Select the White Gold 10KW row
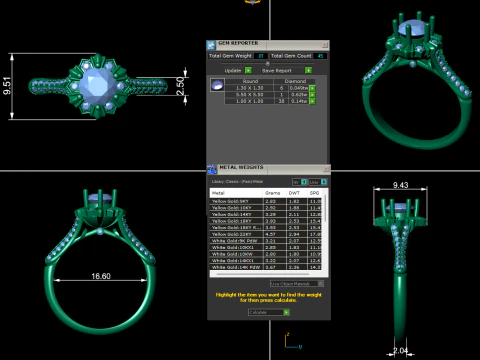The width and height of the screenshot is (480, 360). click(x=266, y=254)
